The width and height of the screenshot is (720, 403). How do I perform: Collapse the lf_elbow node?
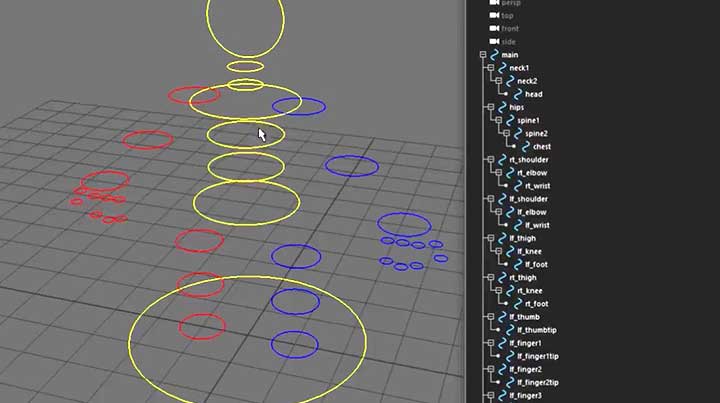[499, 212]
